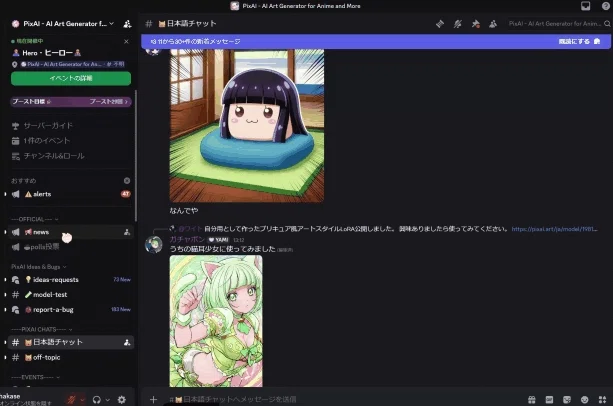613x406 pixels.
Task: Dismiss the おすすめ section with its X icon
Action: coord(127,181)
